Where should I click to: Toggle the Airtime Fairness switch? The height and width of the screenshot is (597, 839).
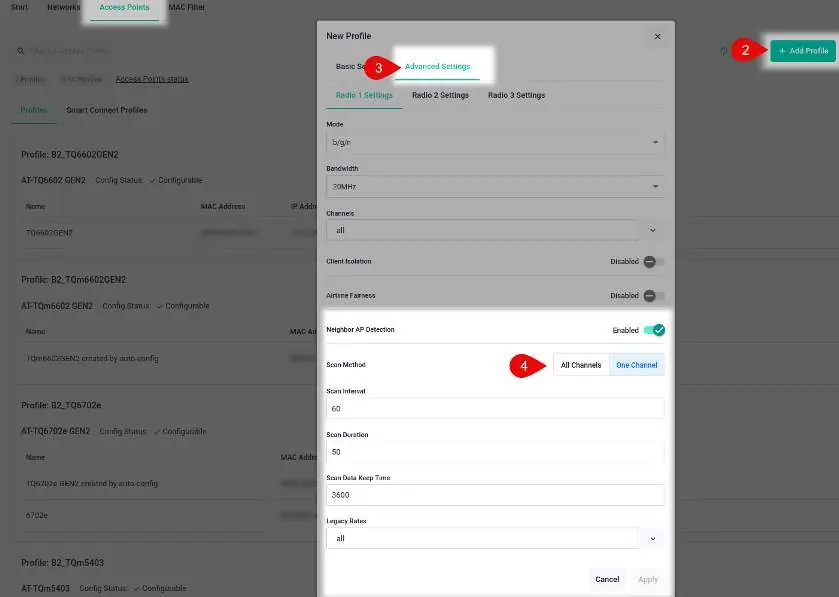(x=653, y=296)
